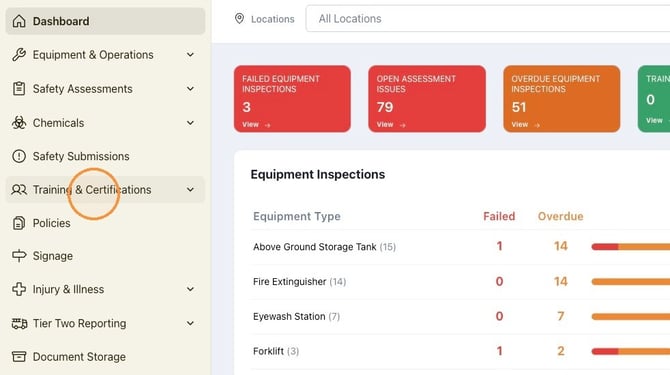The height and width of the screenshot is (375, 670).
Task: Click the Signage signpost icon
Action: click(19, 256)
